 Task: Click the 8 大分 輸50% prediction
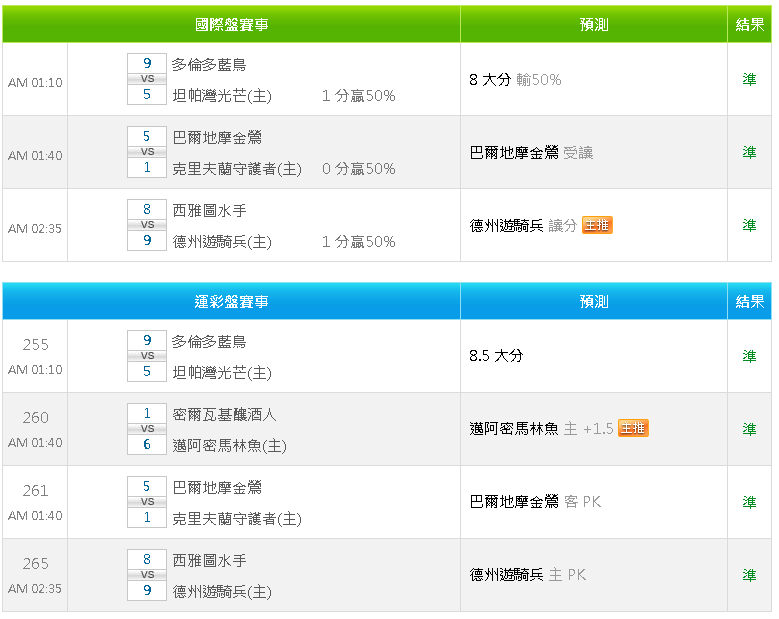pos(515,79)
